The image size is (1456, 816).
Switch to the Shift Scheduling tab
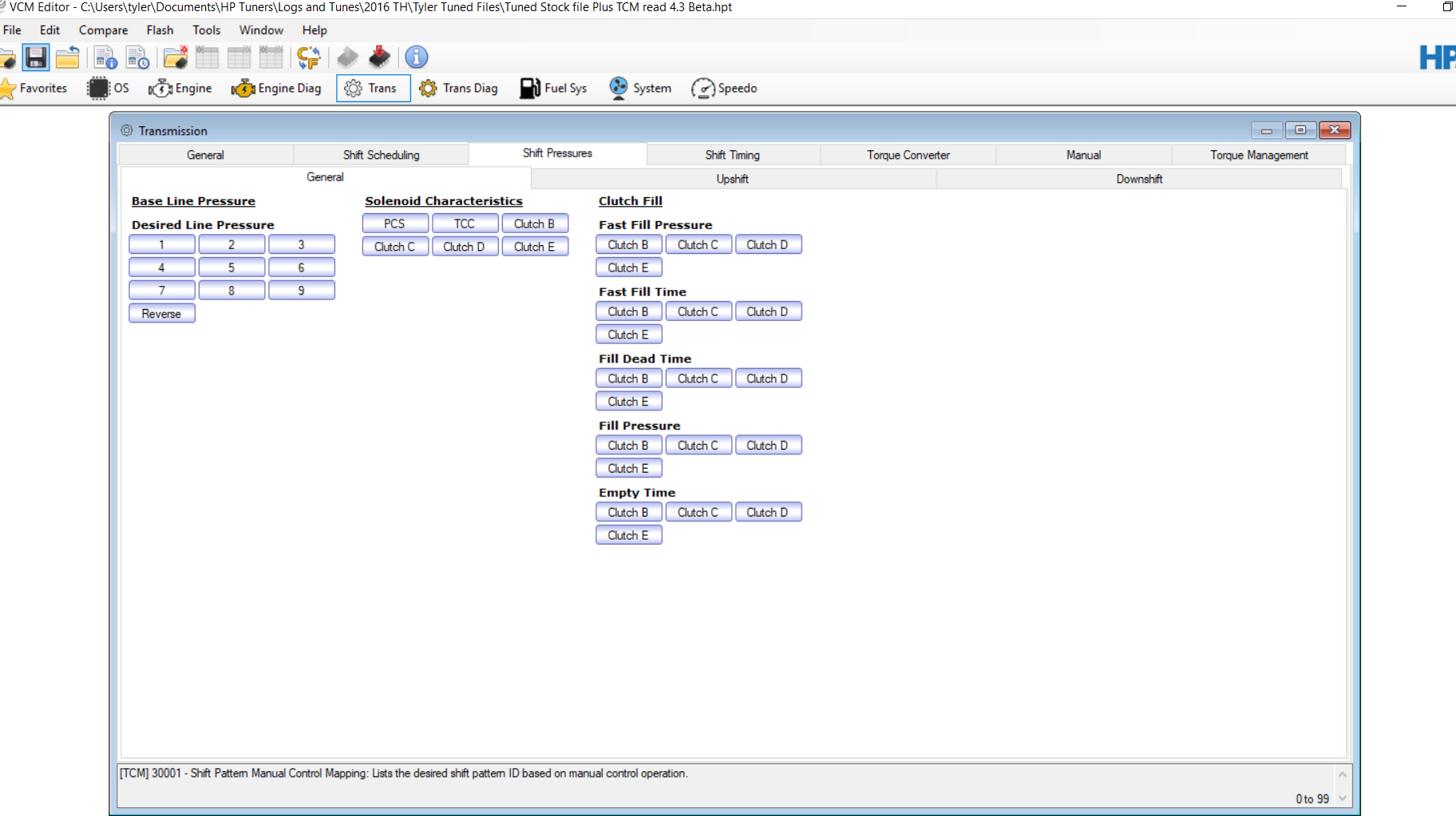[x=381, y=155]
